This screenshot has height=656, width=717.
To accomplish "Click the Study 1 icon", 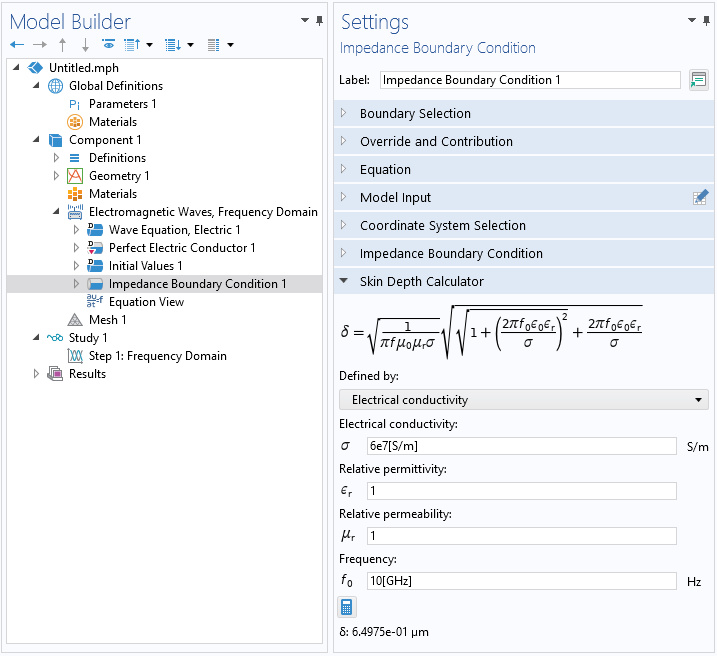I will tap(55, 338).
